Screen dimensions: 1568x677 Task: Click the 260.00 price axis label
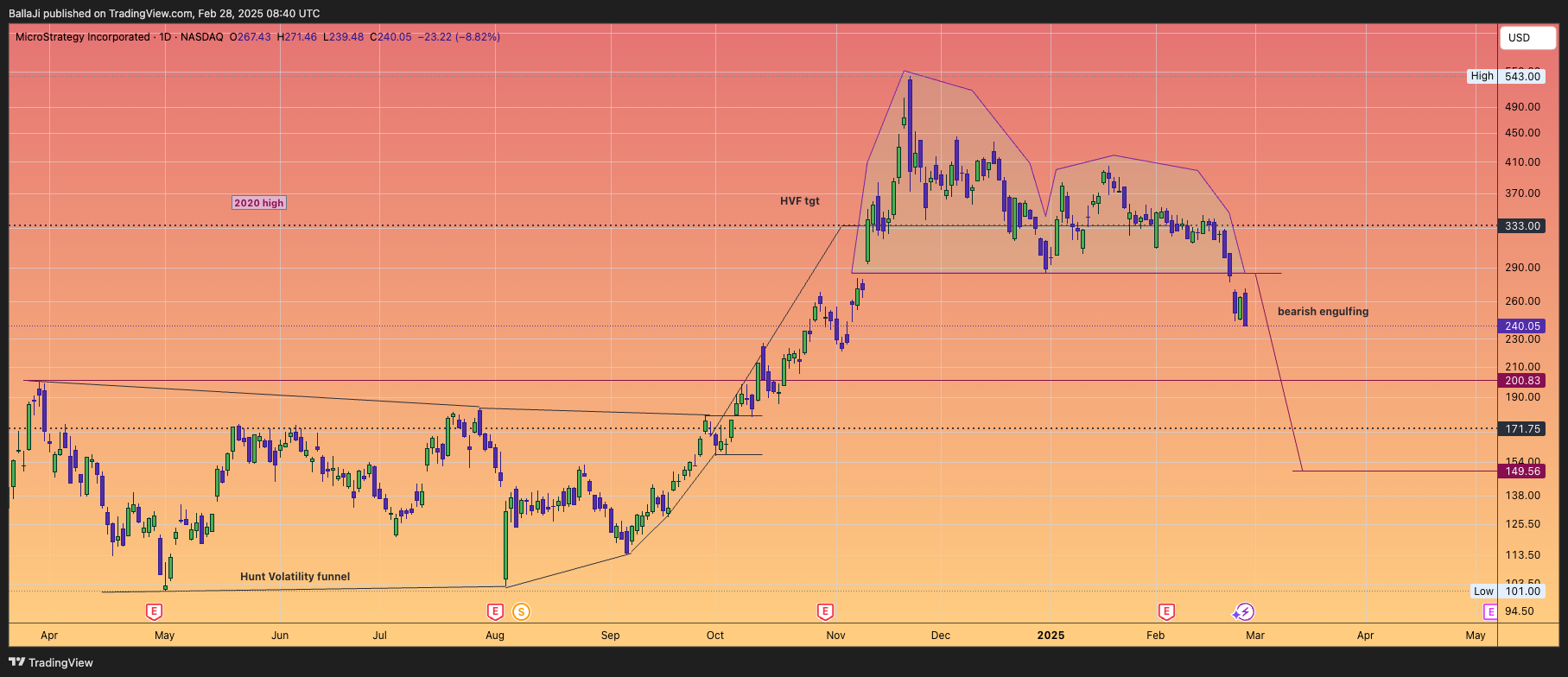[1522, 301]
